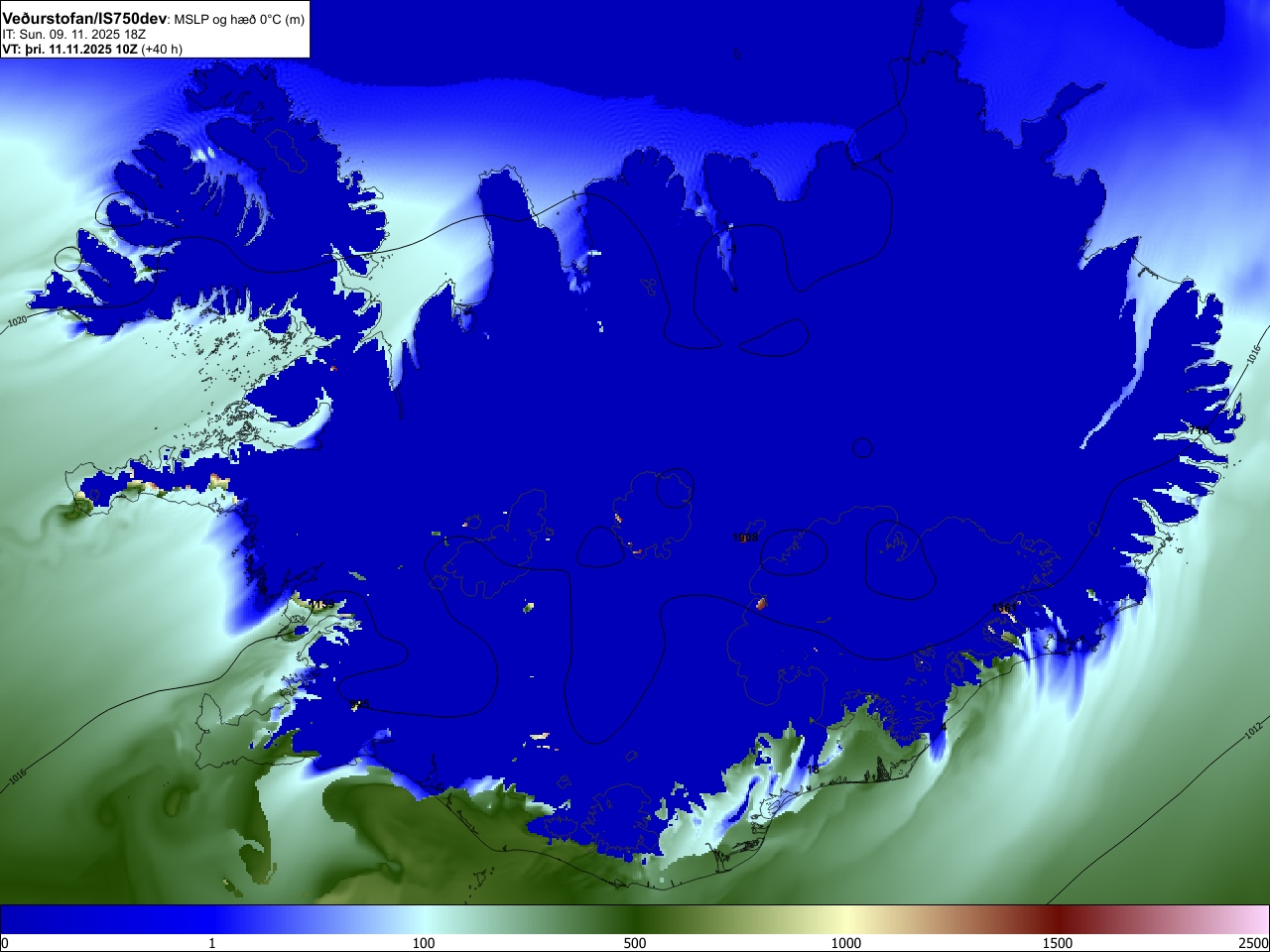The width and height of the screenshot is (1270, 952).
Task: Click the 'MSLP og hæð 0°C (m)' label
Action: (x=239, y=20)
